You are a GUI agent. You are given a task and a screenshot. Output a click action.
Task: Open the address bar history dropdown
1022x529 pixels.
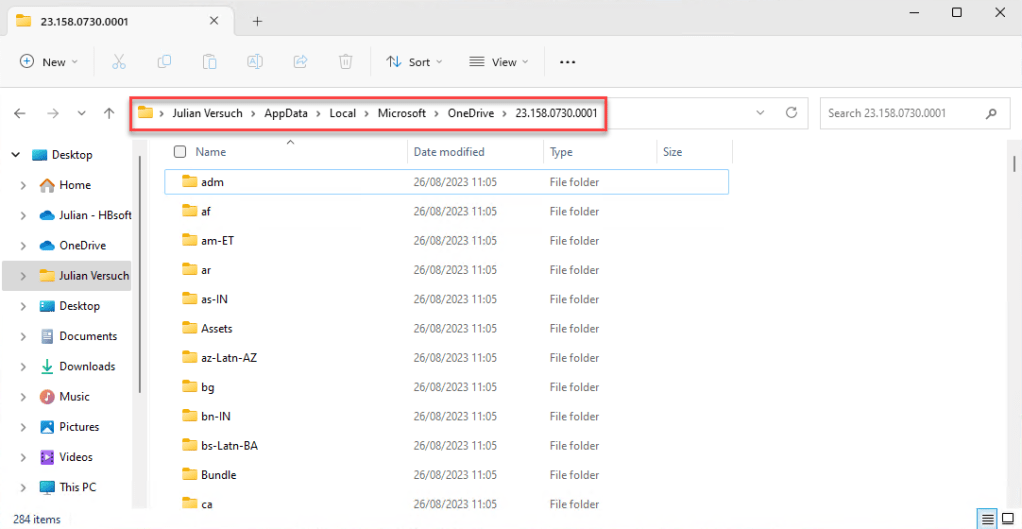[761, 113]
